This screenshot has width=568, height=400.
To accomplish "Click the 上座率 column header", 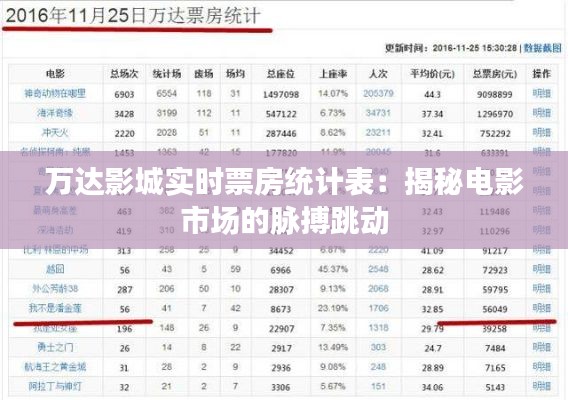I will tap(333, 74).
